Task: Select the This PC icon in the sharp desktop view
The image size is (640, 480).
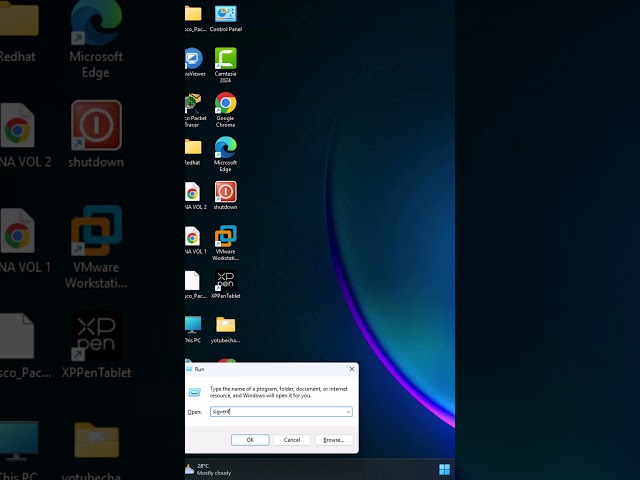Action: pos(193,330)
